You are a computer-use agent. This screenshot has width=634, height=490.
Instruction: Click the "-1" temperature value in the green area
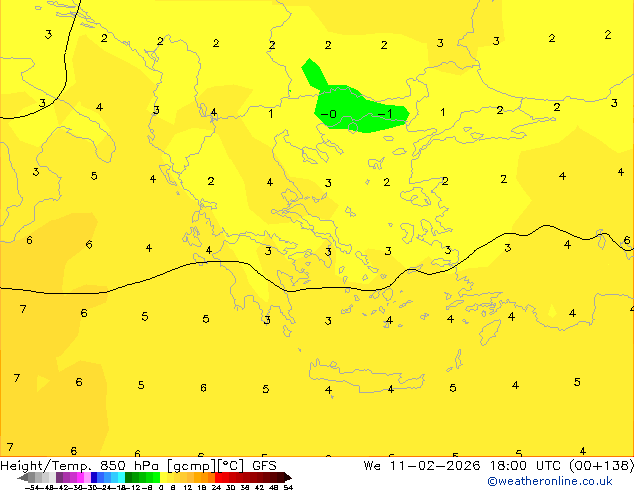385,114
